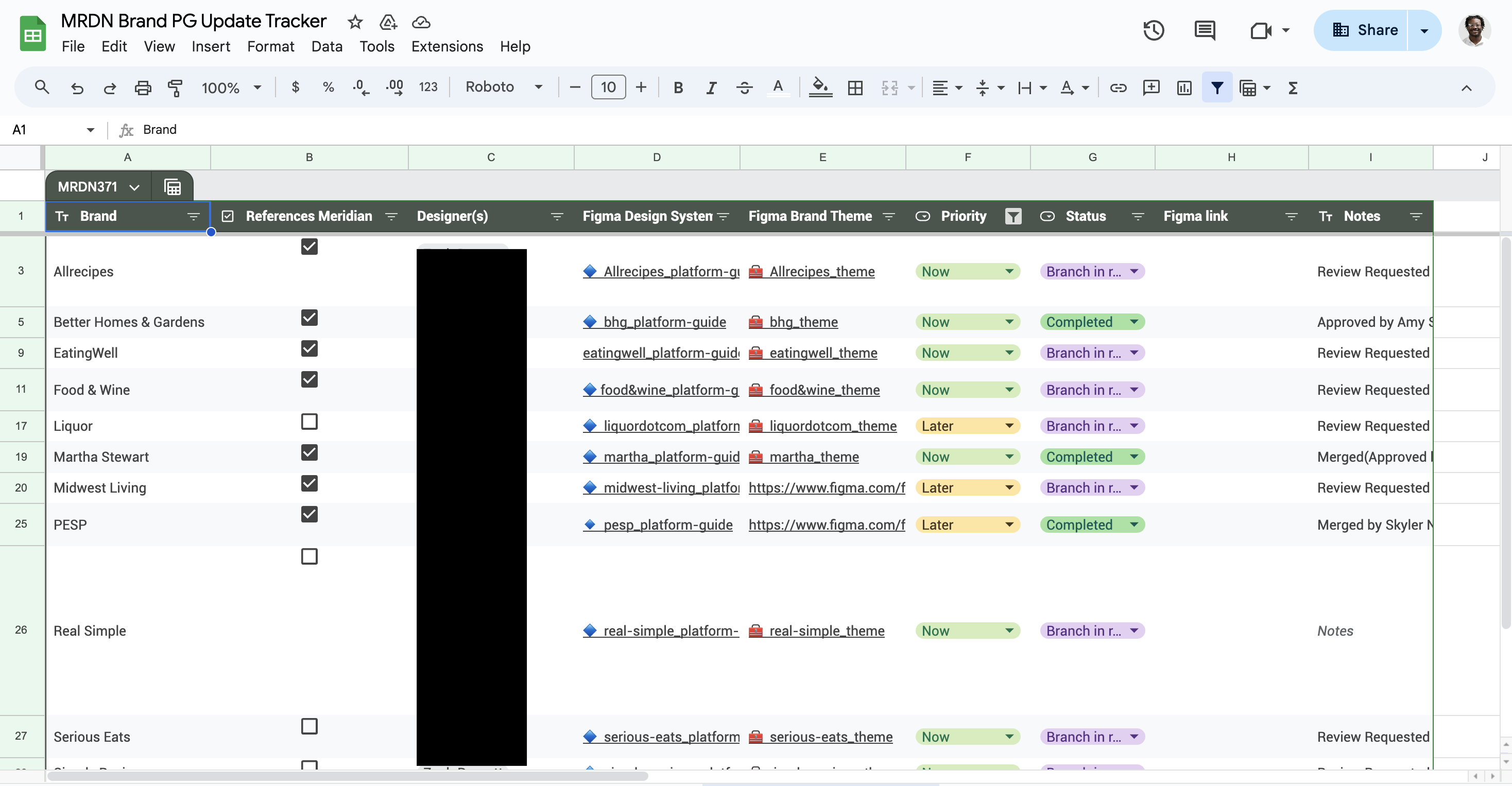Viewport: 1512px width, 786px height.
Task: Open the borders tool in toolbar
Action: pos(855,88)
